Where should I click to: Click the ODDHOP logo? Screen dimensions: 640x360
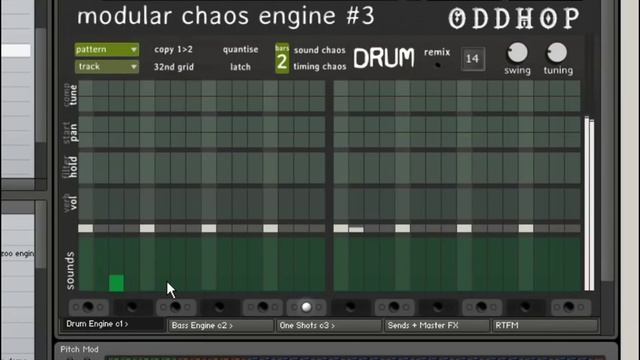(x=514, y=18)
